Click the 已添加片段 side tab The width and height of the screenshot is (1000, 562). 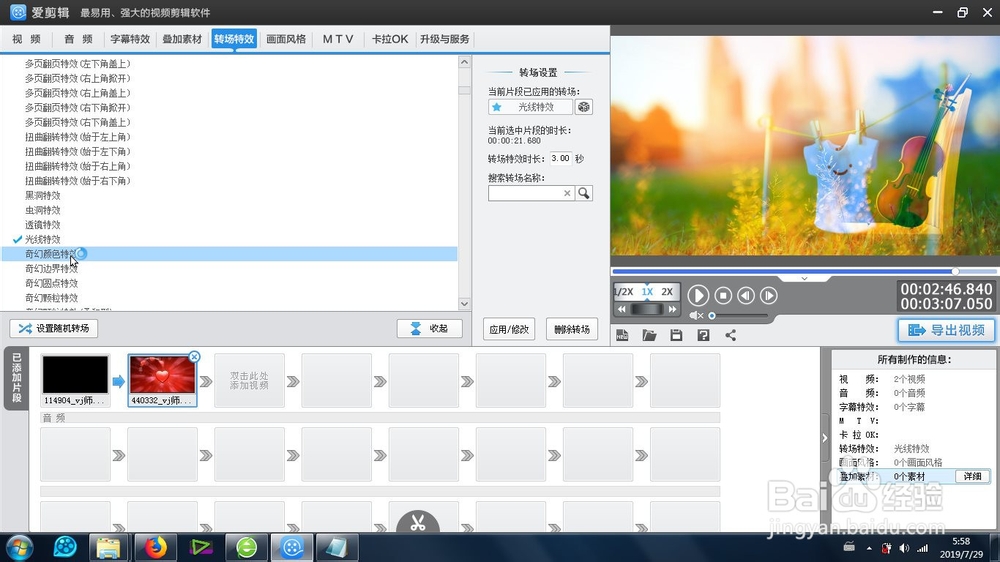click(17, 378)
